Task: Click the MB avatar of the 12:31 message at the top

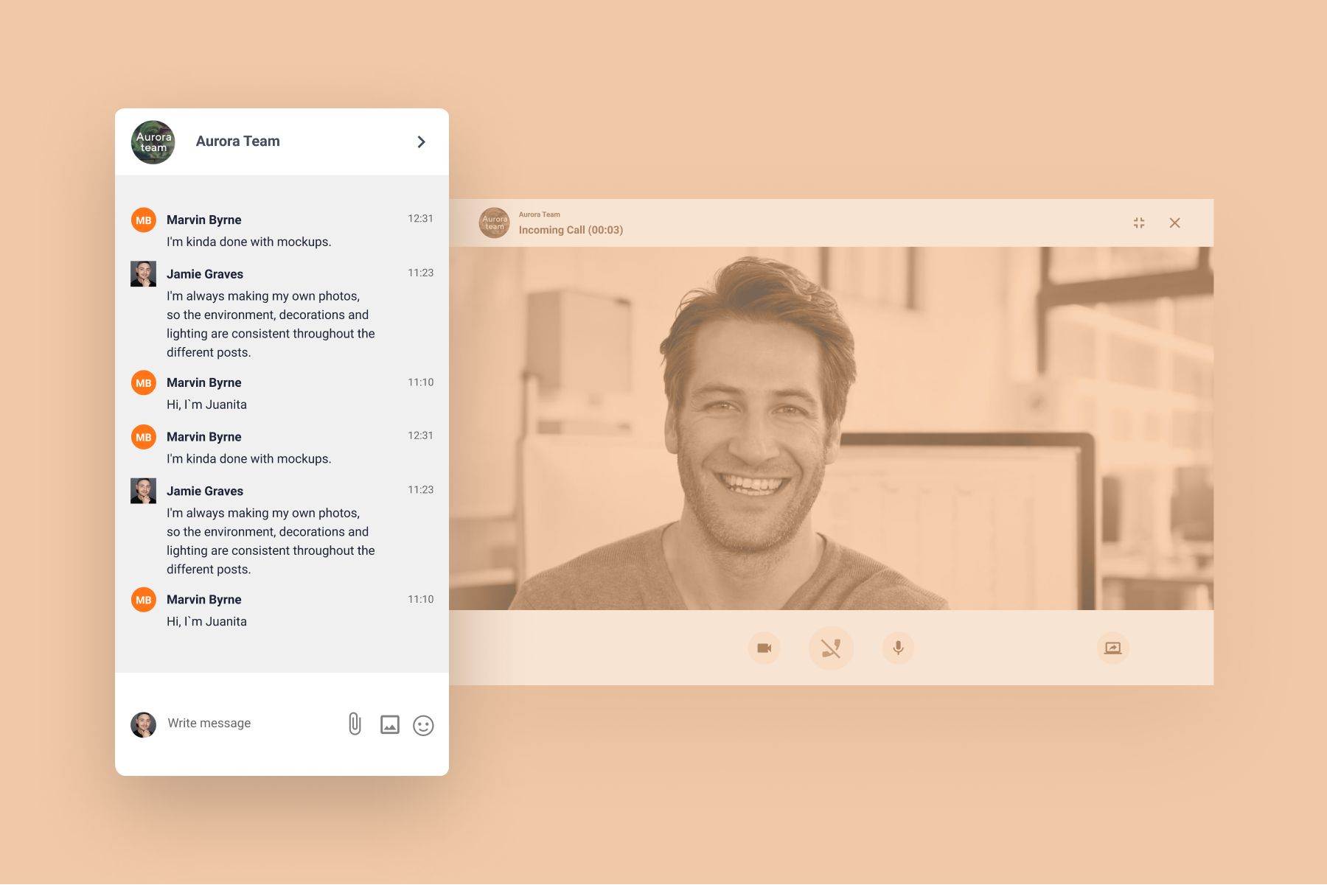Action: tap(144, 220)
